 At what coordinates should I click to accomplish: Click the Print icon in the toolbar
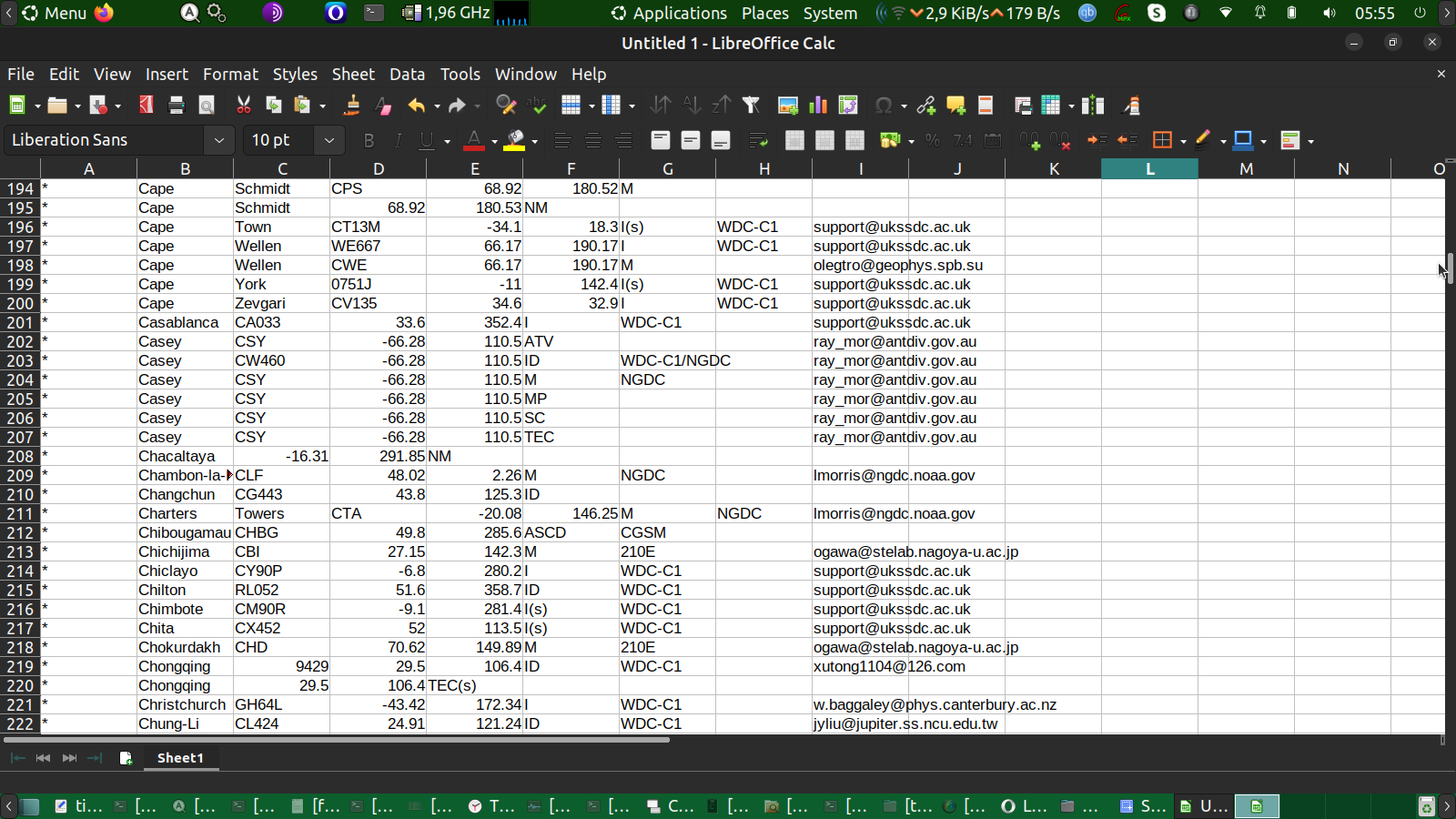coord(177,106)
